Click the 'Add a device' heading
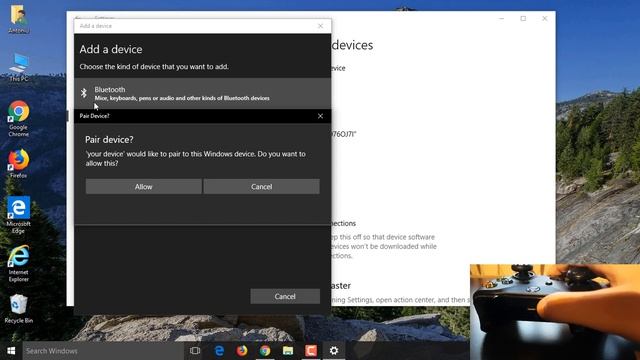640x360 pixels. point(111,49)
